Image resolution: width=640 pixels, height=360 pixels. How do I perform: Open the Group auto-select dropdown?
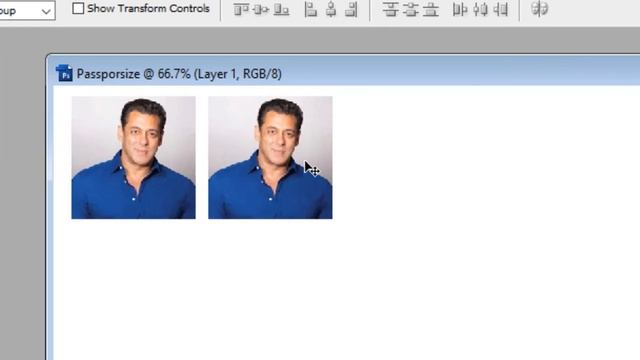[x=27, y=11]
